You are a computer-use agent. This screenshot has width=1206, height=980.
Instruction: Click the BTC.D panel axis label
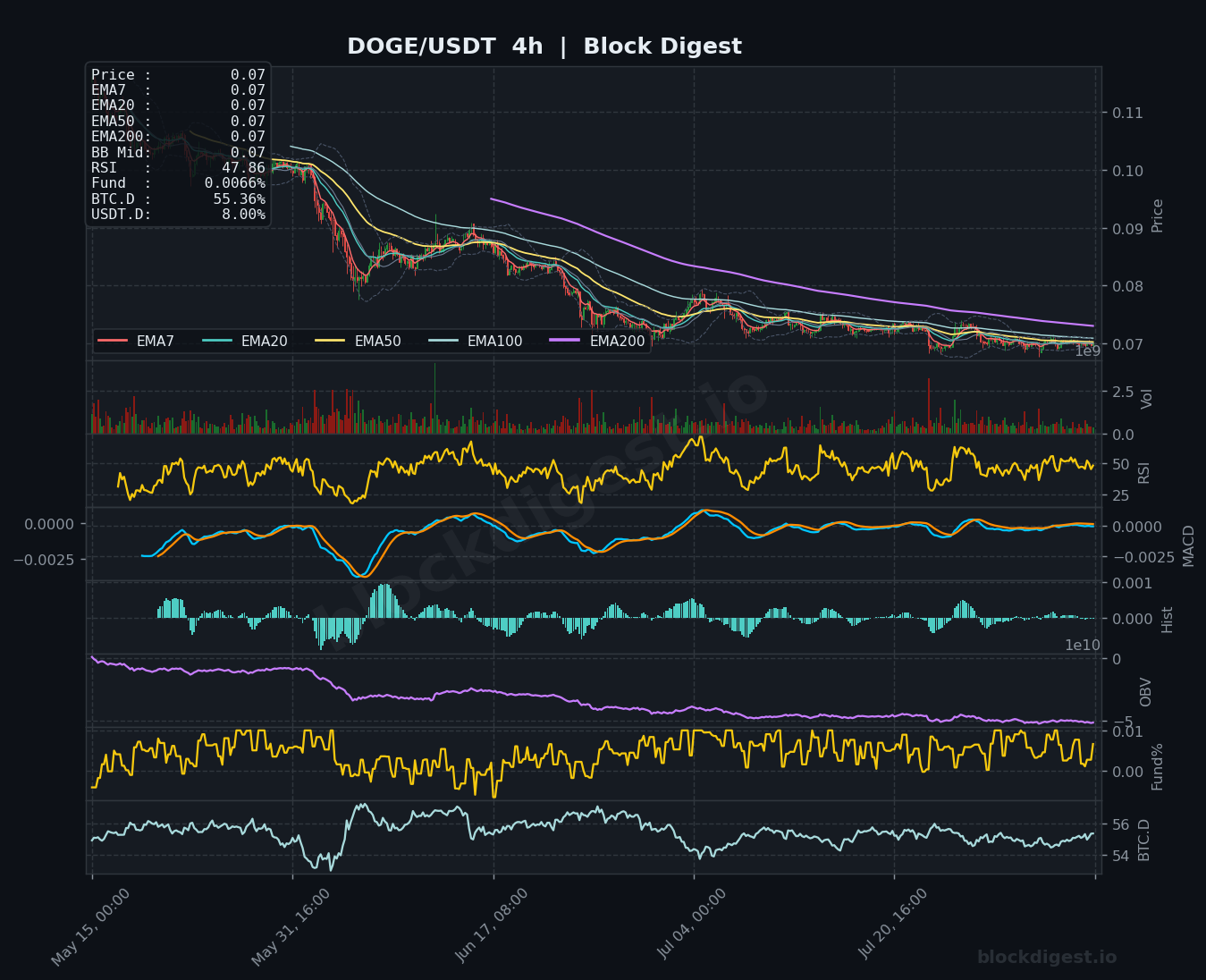point(1143,841)
